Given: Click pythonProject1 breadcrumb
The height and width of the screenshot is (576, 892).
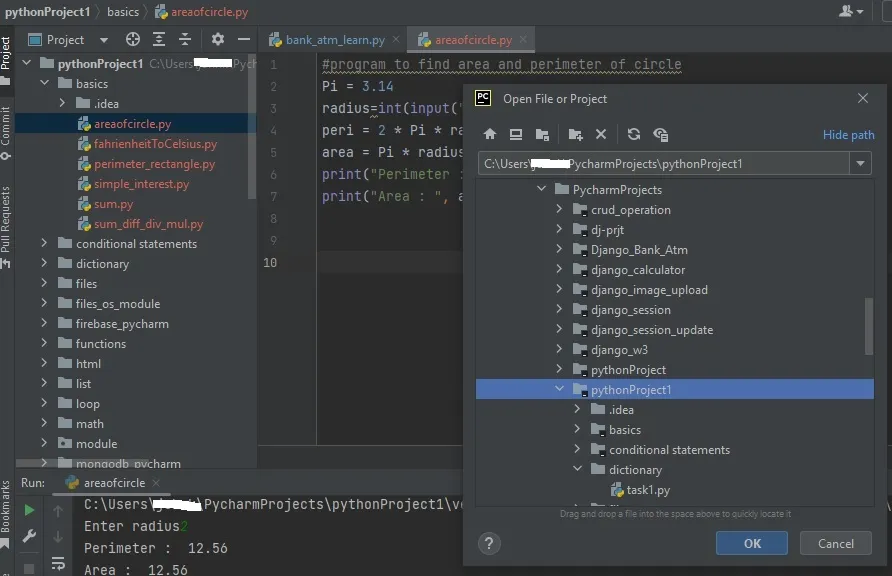Looking at the screenshot, I should pos(48,11).
